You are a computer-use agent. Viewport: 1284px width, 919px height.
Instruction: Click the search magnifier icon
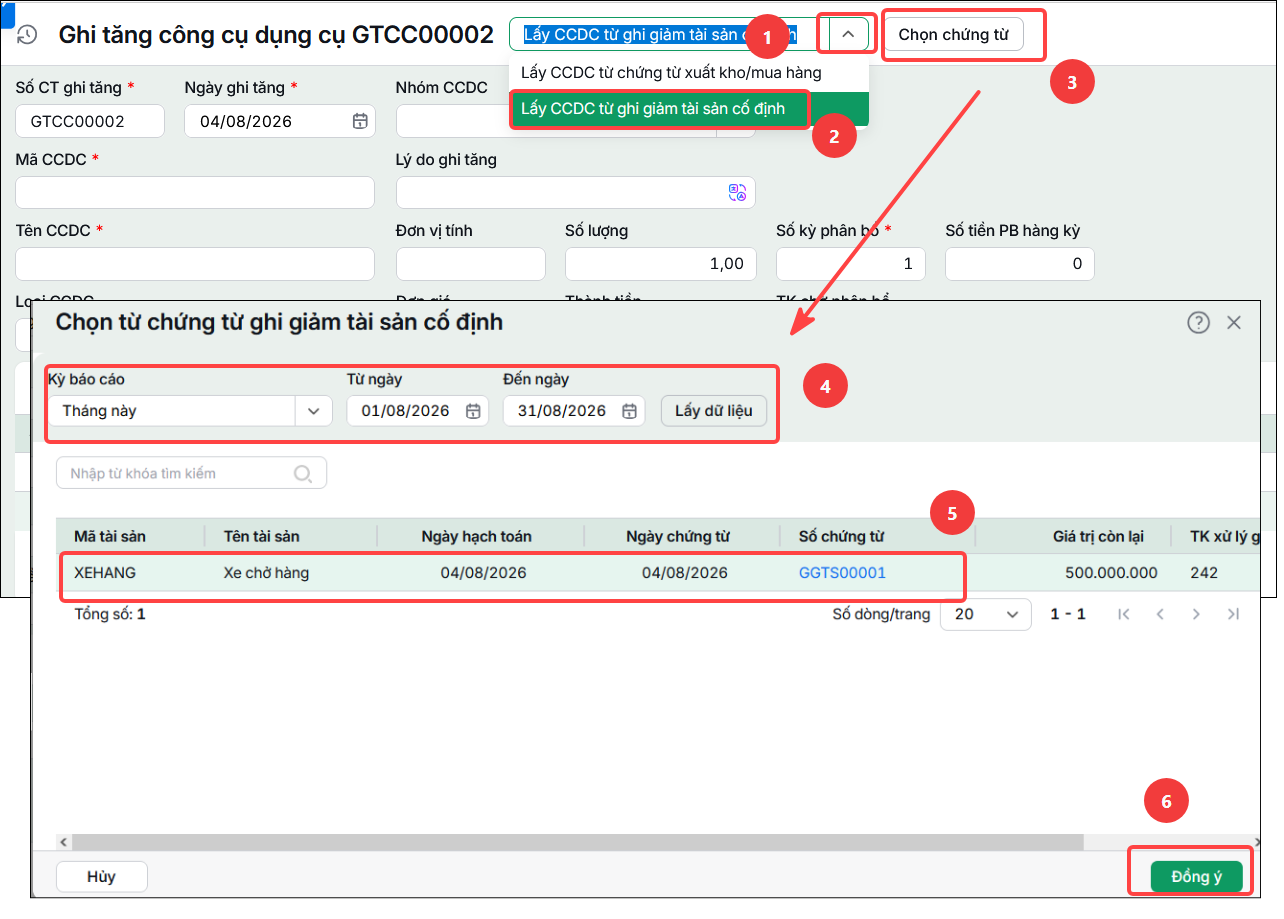pyautogui.click(x=303, y=473)
